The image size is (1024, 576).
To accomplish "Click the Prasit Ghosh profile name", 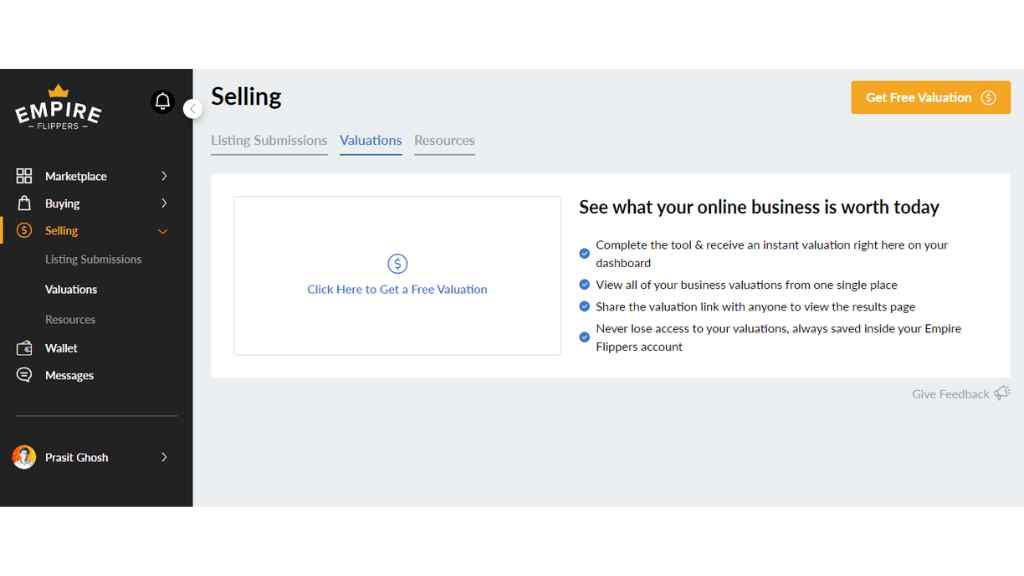I will tap(76, 457).
